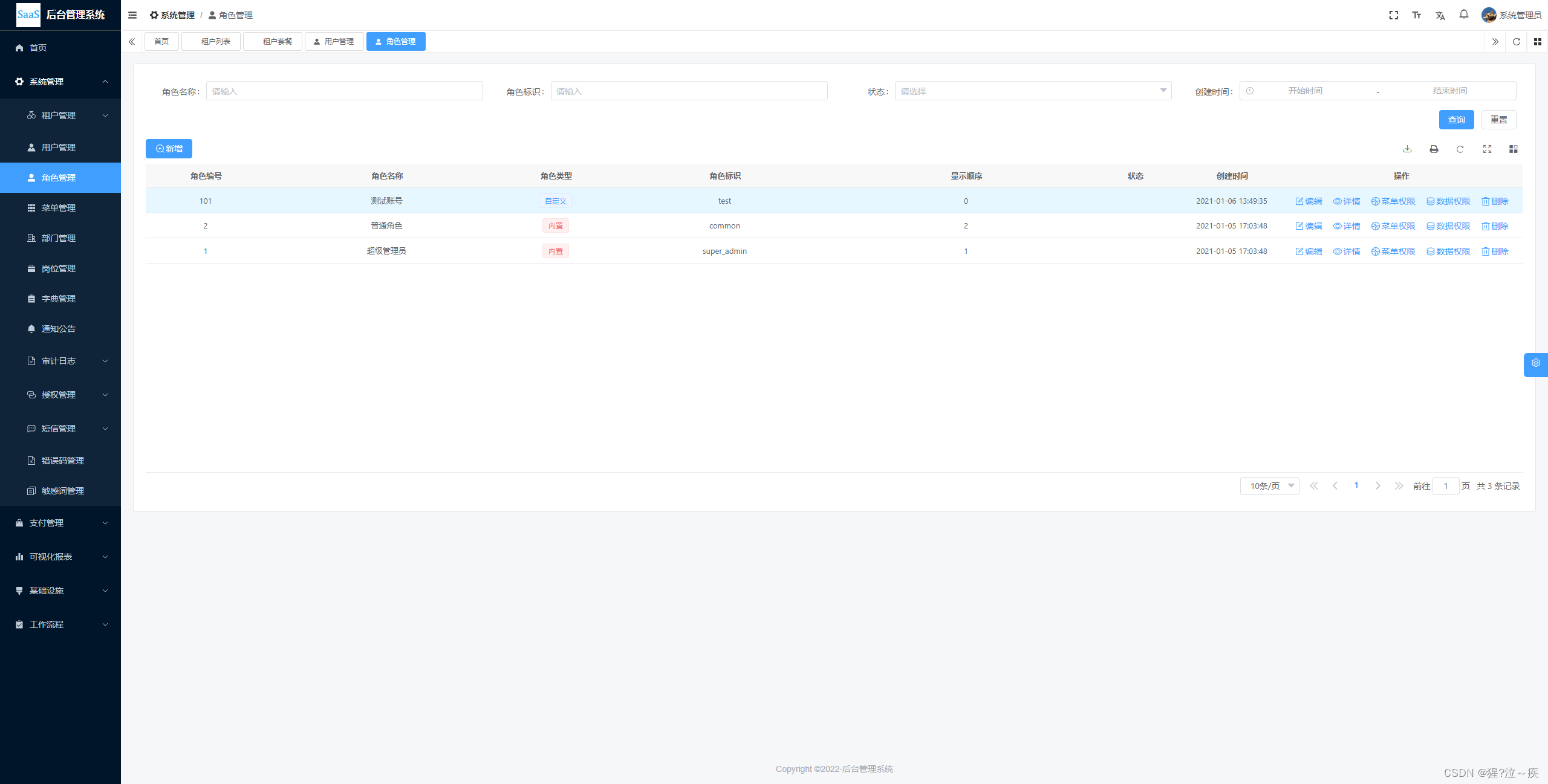The height and width of the screenshot is (784, 1548).
Task: Click the download export icon above the table
Action: pyautogui.click(x=1407, y=149)
